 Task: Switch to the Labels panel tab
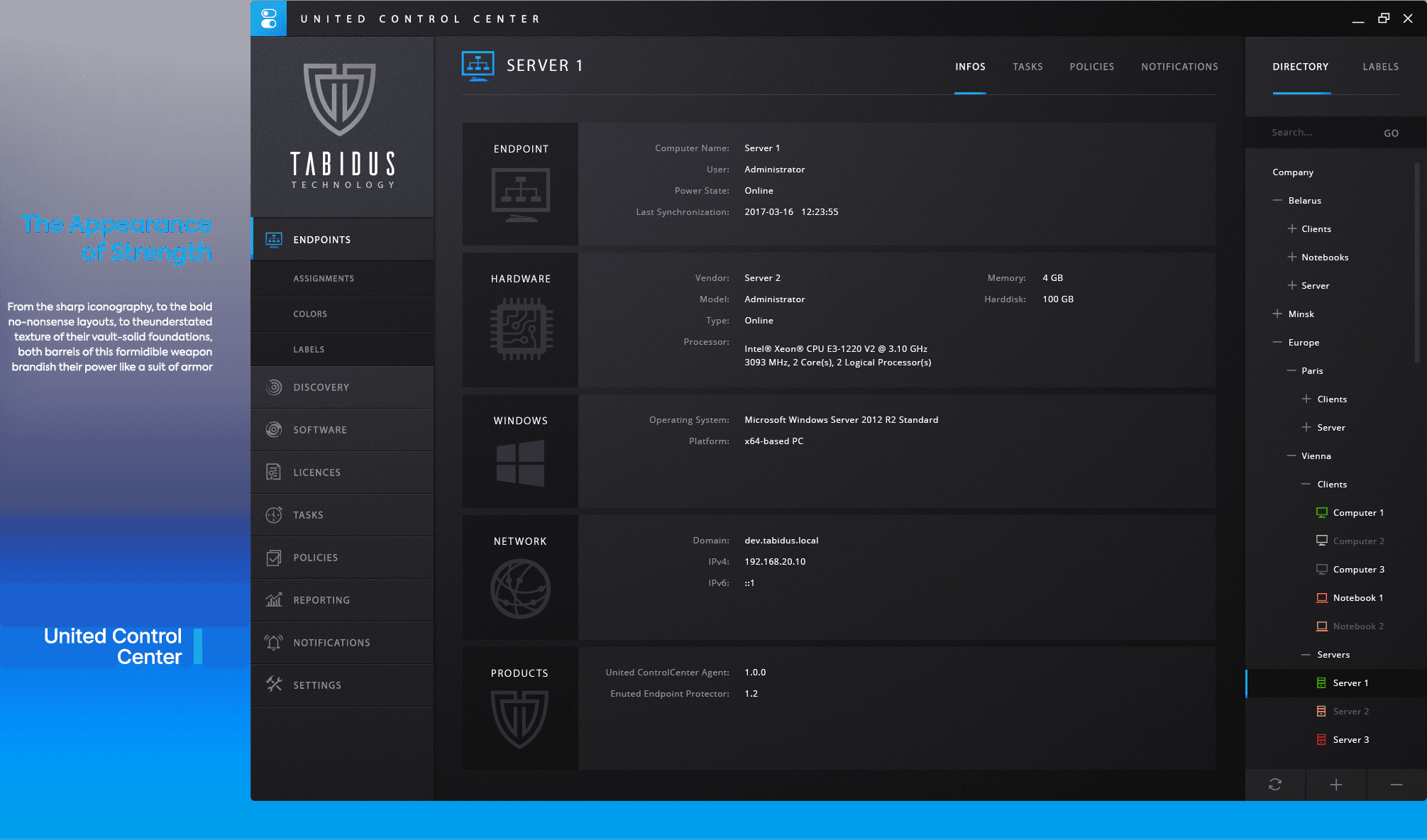coord(1380,67)
